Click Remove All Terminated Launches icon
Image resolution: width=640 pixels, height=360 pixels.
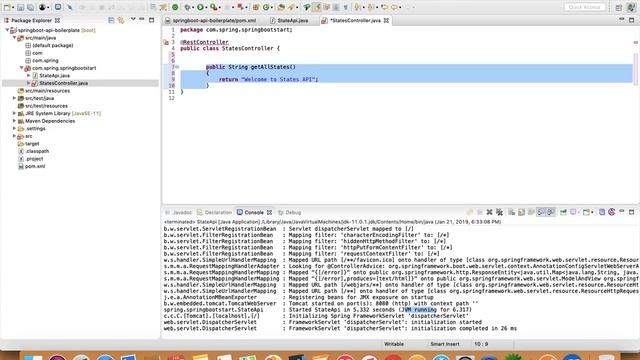(499, 212)
